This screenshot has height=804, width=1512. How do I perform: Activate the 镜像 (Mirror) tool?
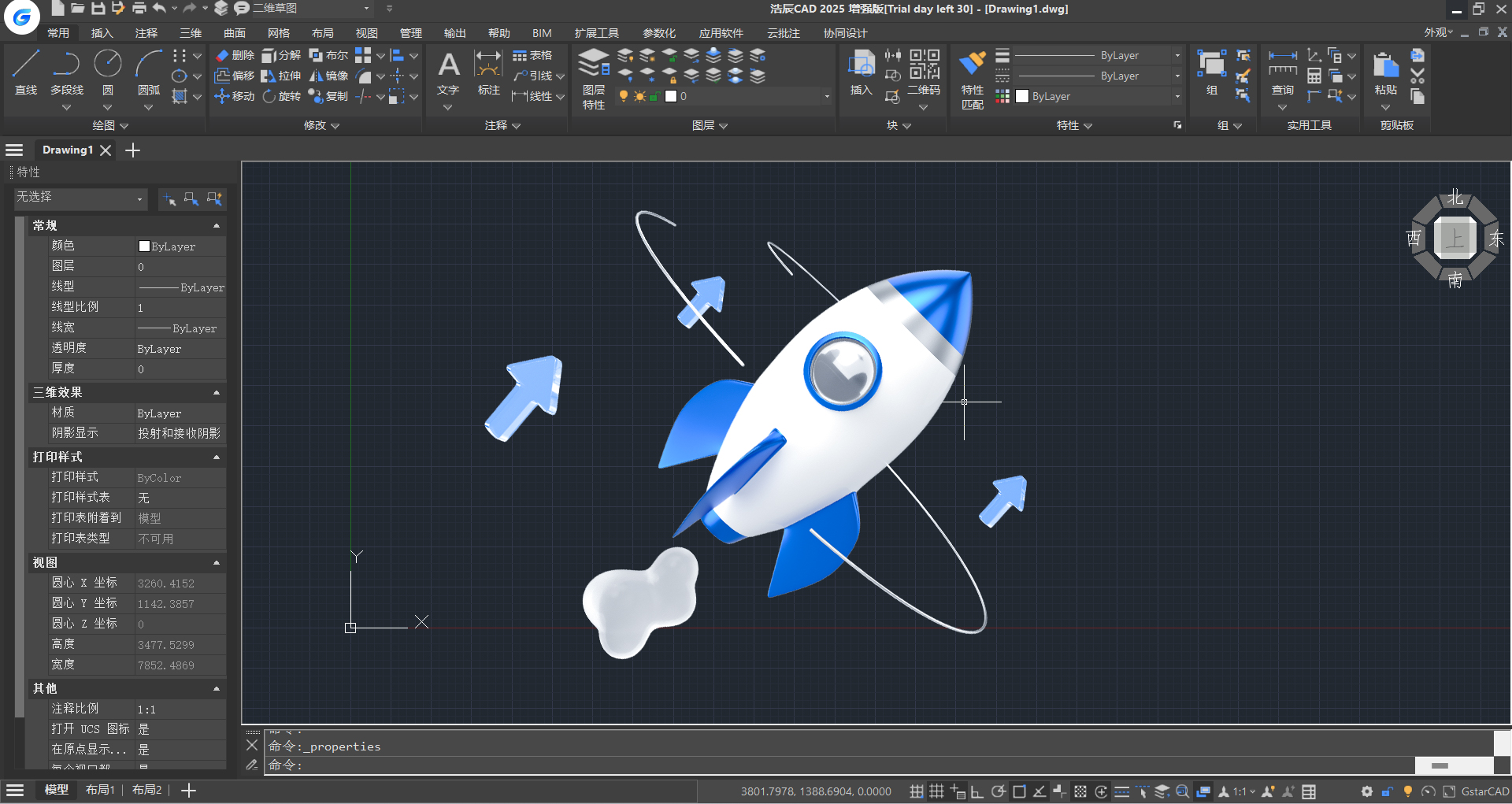328,76
